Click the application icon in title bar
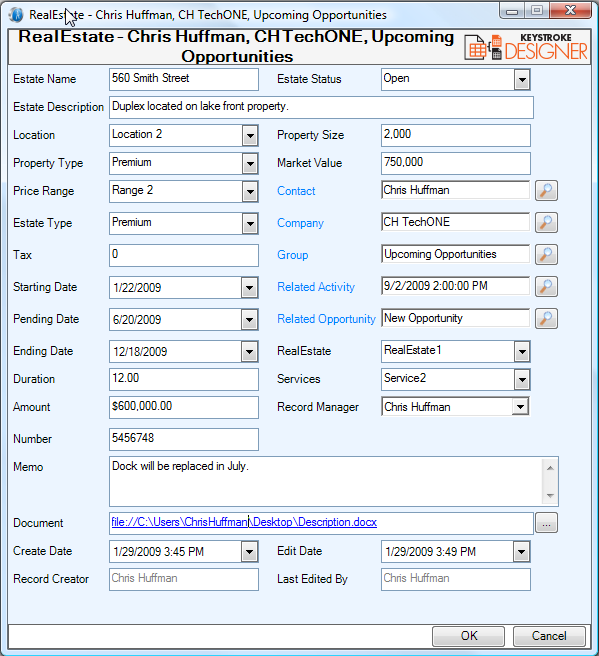599x656 pixels. click(16, 15)
